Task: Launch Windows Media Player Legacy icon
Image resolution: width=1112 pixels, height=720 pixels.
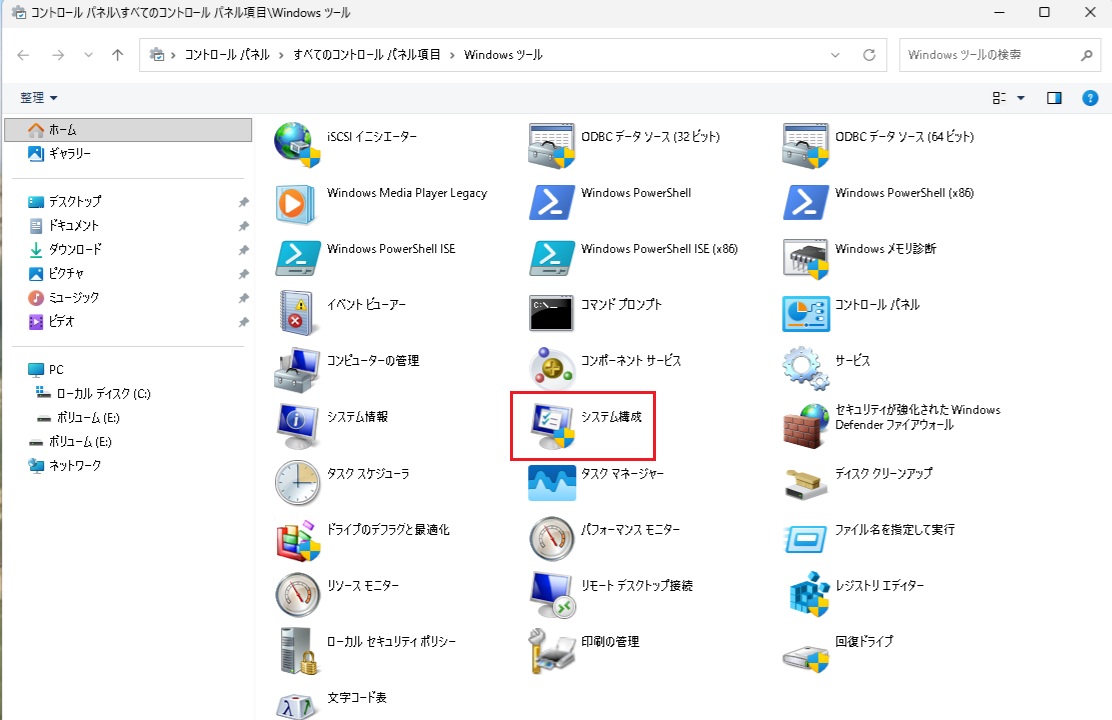Action: pyautogui.click(x=295, y=204)
